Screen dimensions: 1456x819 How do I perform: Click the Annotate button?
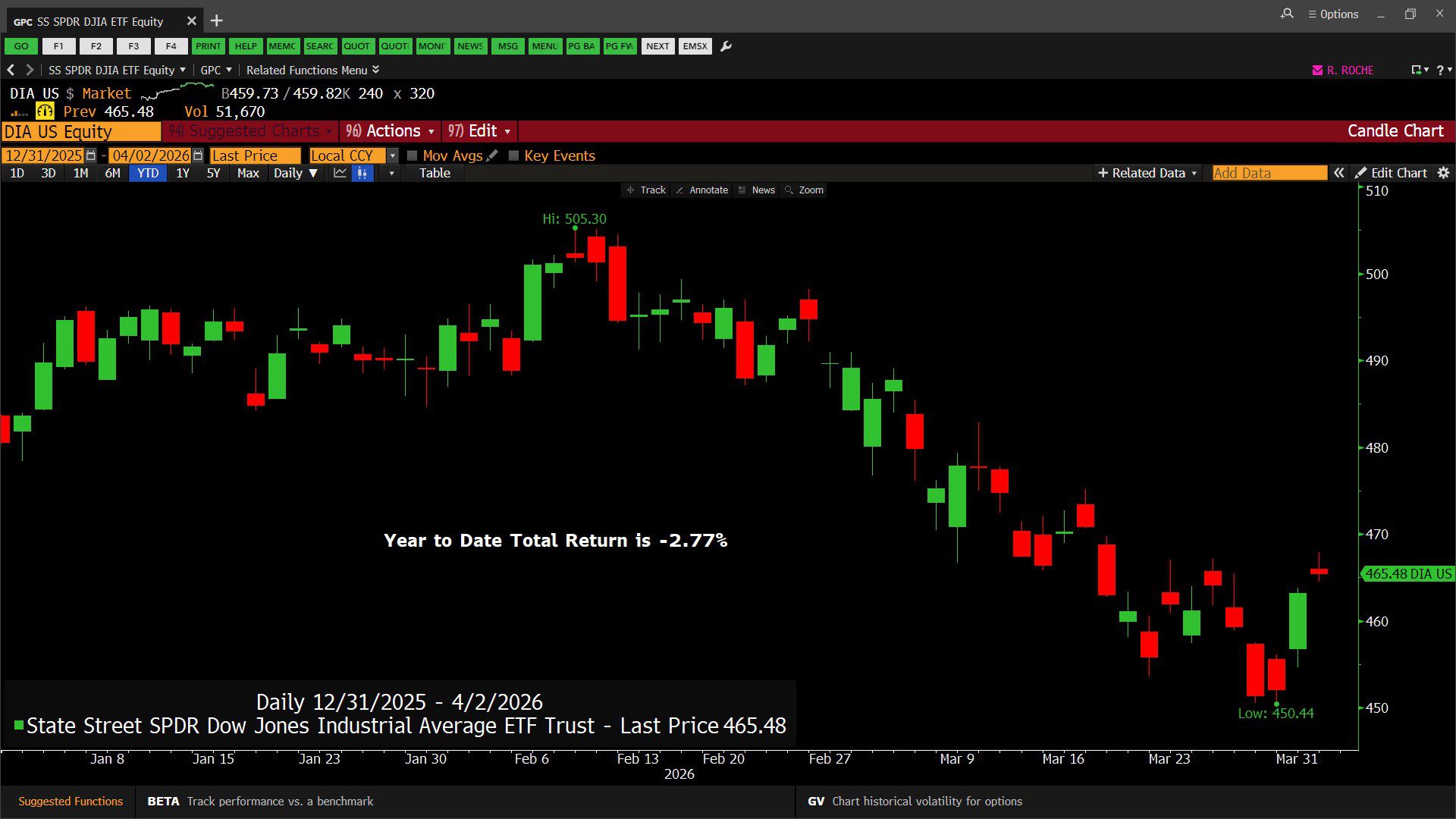[701, 190]
